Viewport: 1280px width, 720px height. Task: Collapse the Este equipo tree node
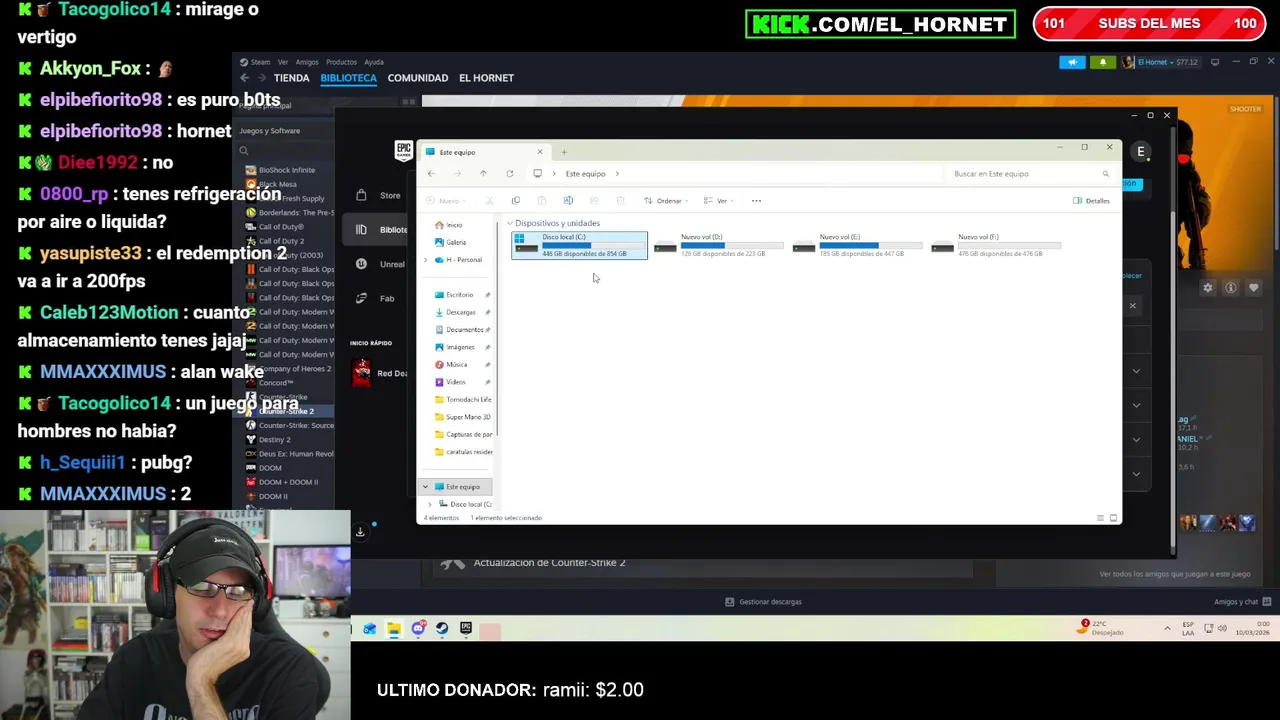pos(425,487)
